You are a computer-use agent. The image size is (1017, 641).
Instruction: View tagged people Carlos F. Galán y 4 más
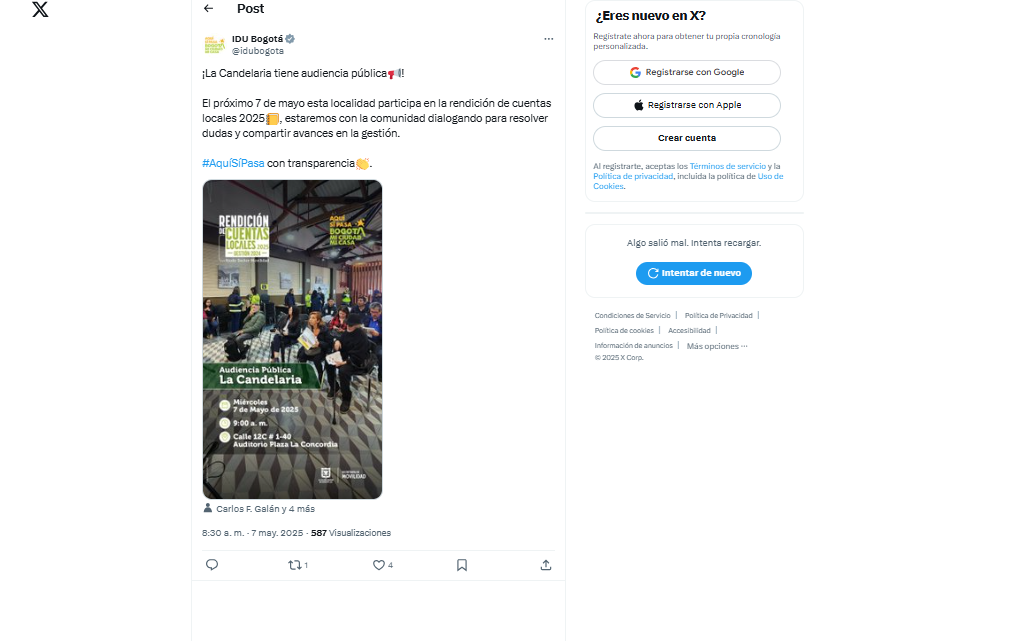tap(259, 509)
